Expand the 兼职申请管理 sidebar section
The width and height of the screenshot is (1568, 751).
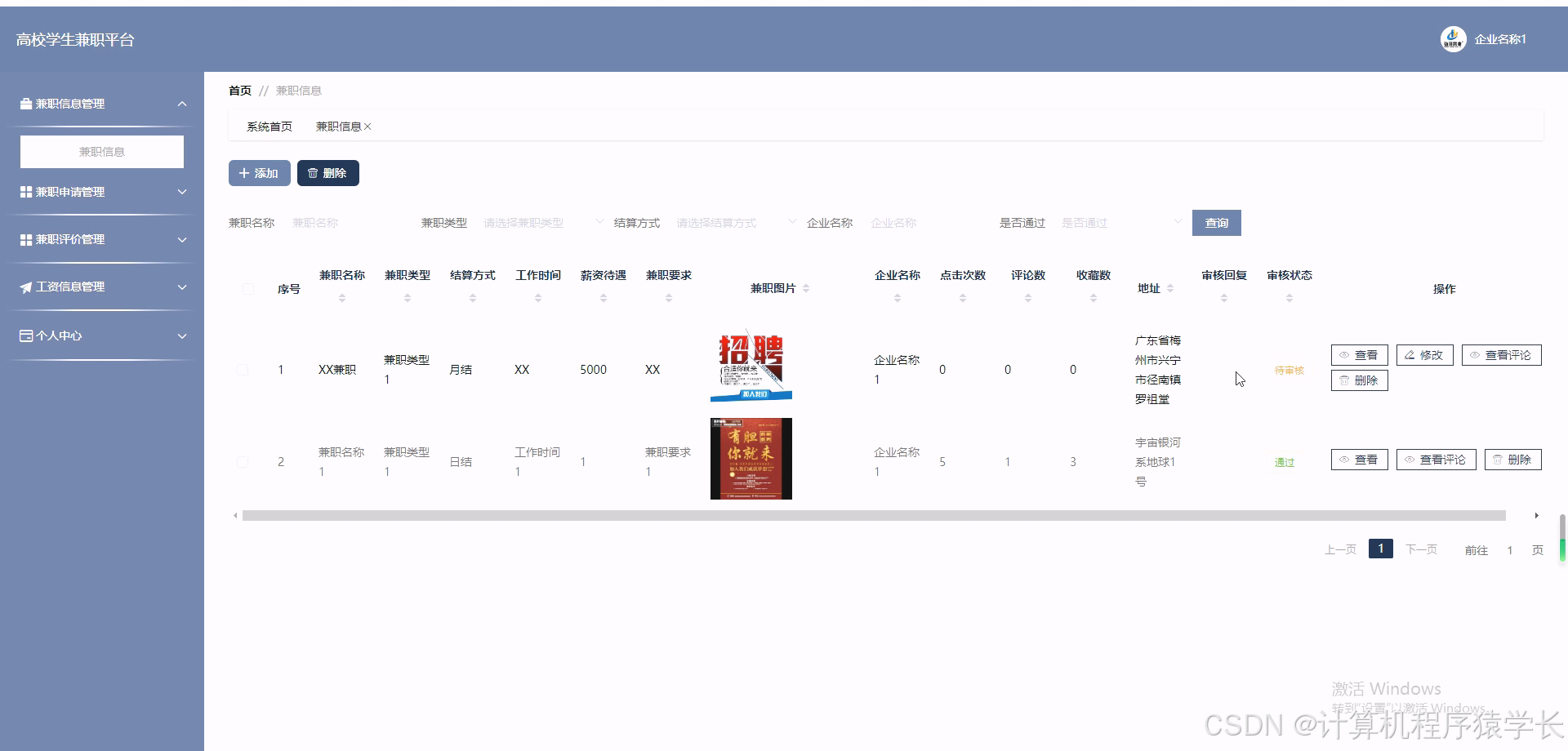[182, 192]
